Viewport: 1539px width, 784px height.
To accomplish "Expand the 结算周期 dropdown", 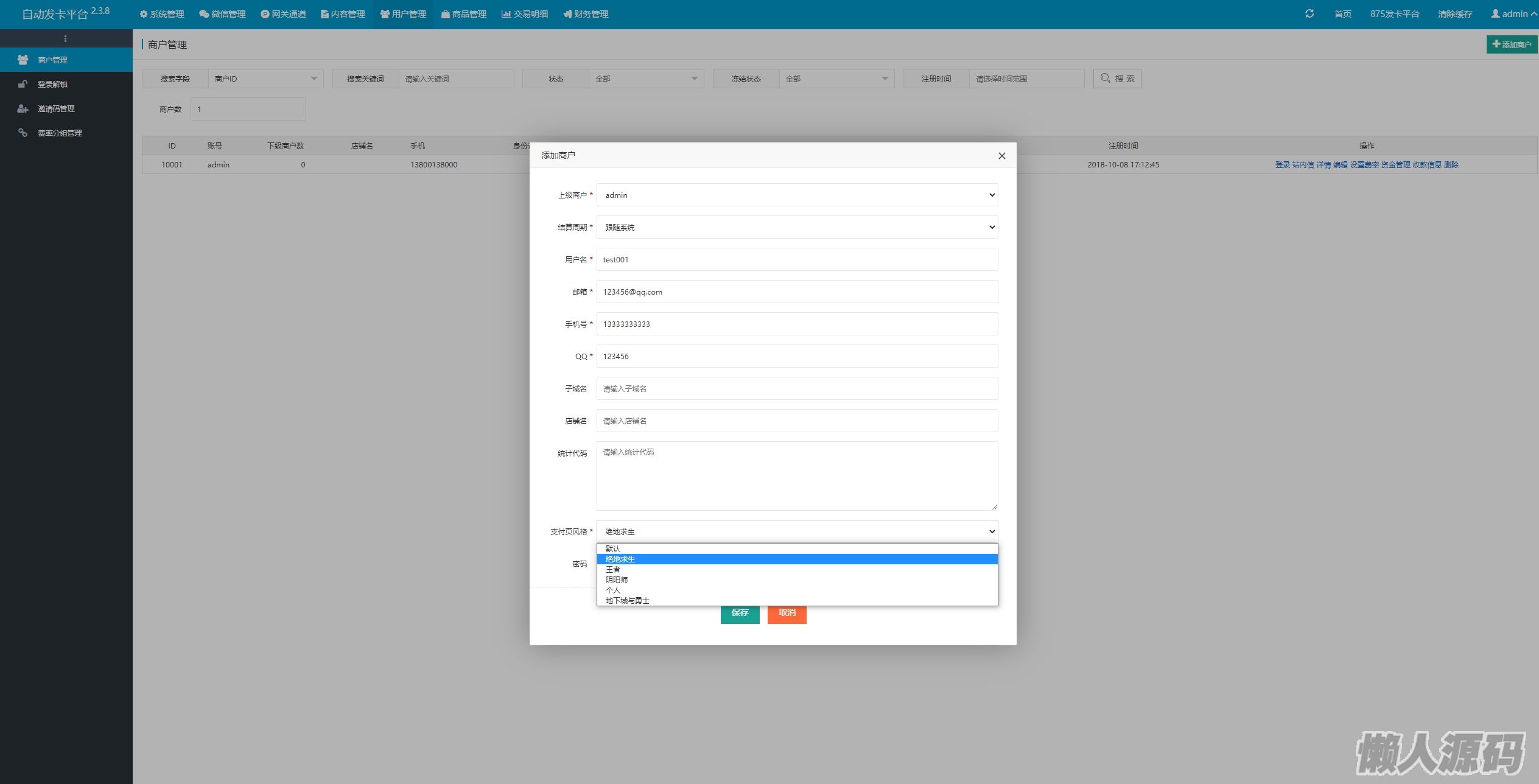I will [797, 228].
